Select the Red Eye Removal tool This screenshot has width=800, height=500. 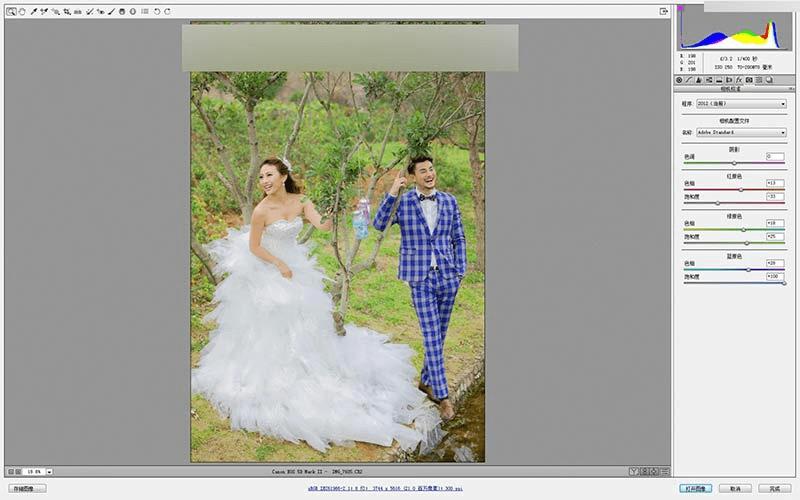click(101, 11)
